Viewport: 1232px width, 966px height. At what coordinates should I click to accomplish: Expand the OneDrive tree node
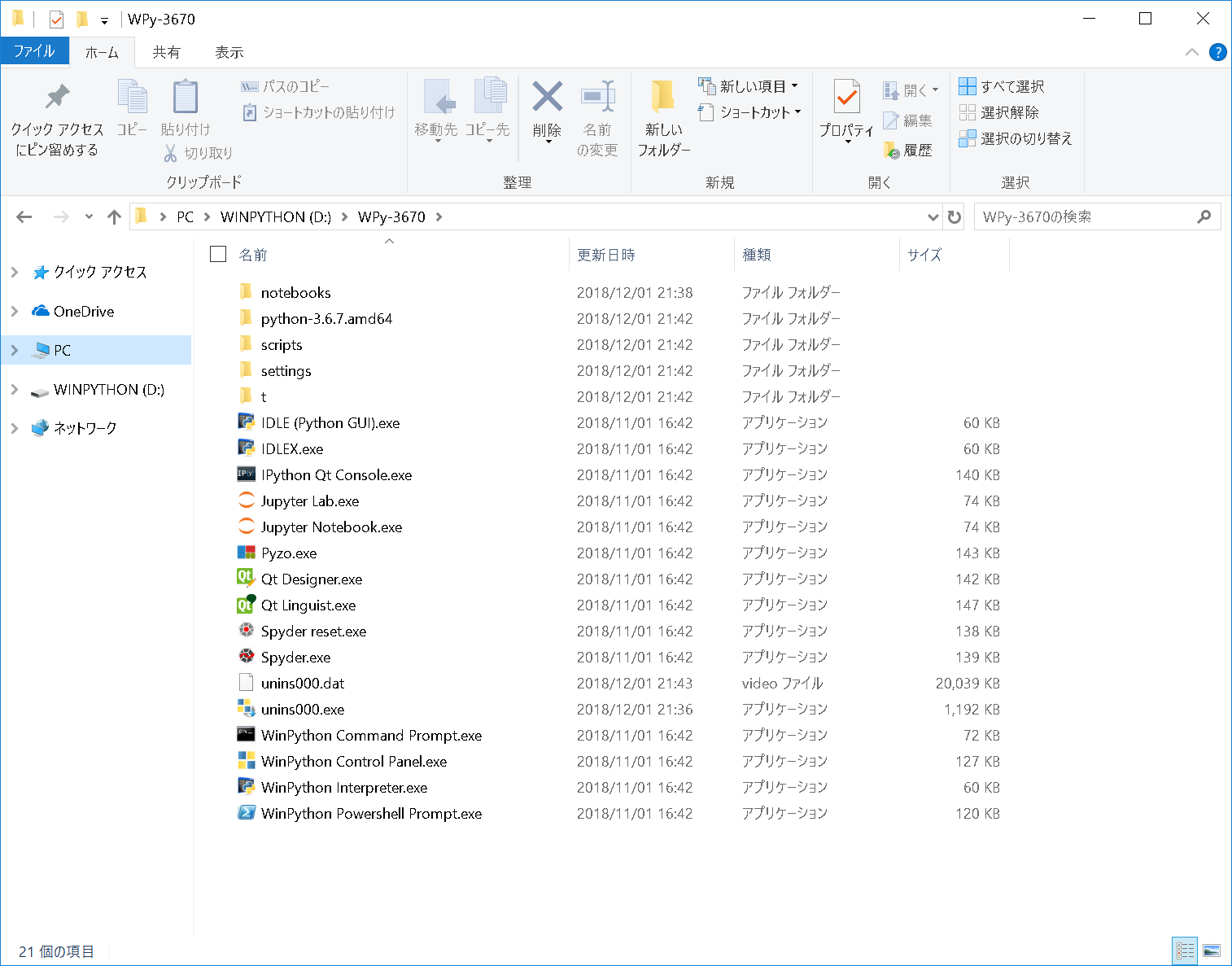coord(15,311)
